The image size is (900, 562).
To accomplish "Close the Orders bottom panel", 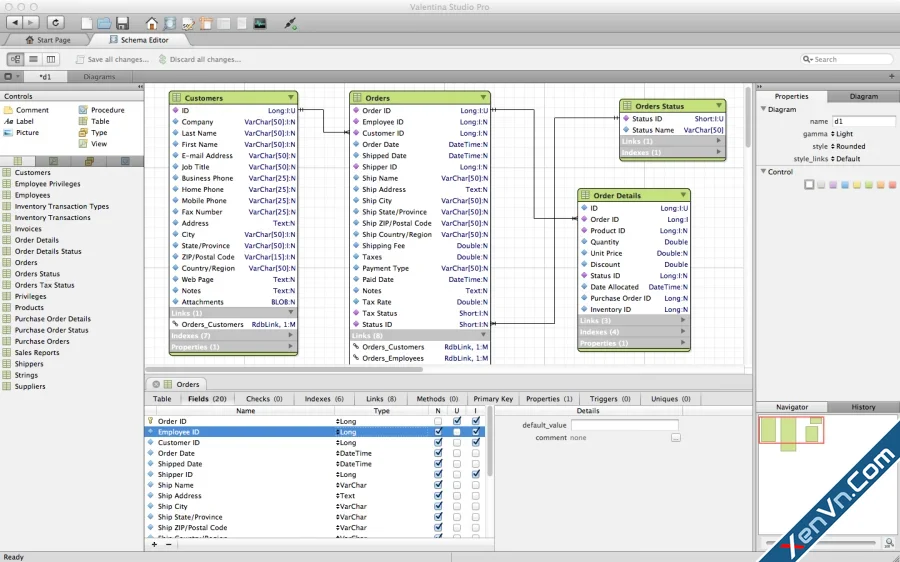I will [x=156, y=384].
